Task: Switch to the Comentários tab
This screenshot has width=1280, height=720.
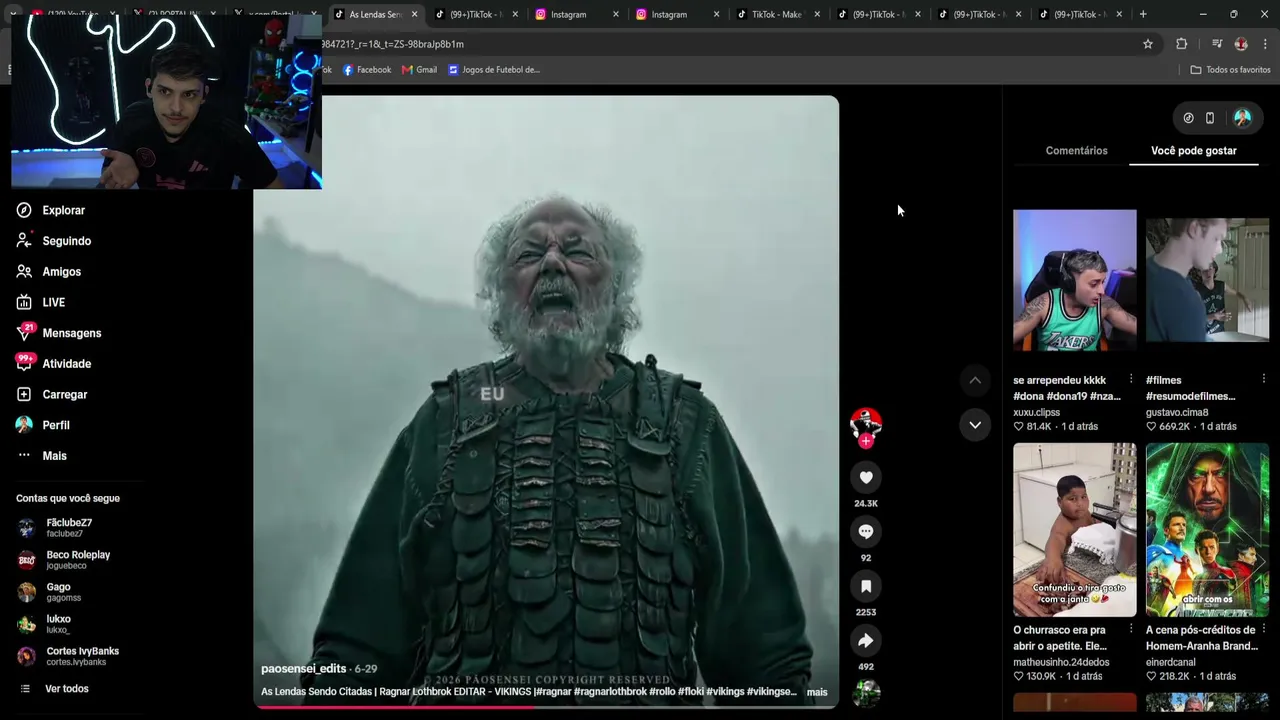Action: pyautogui.click(x=1076, y=151)
